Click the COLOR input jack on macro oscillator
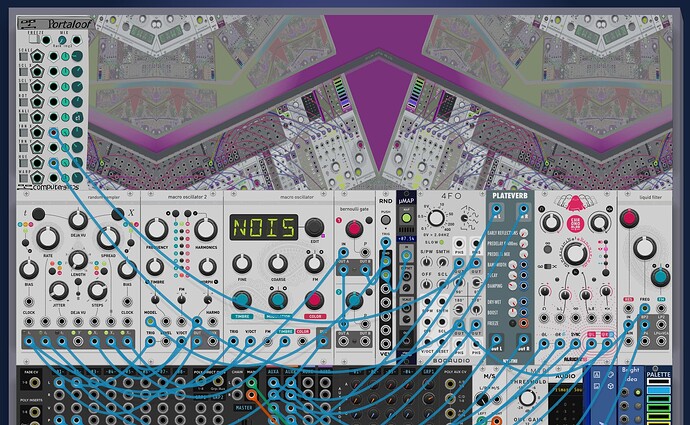This screenshot has width=690, height=425. pyautogui.click(x=302, y=341)
